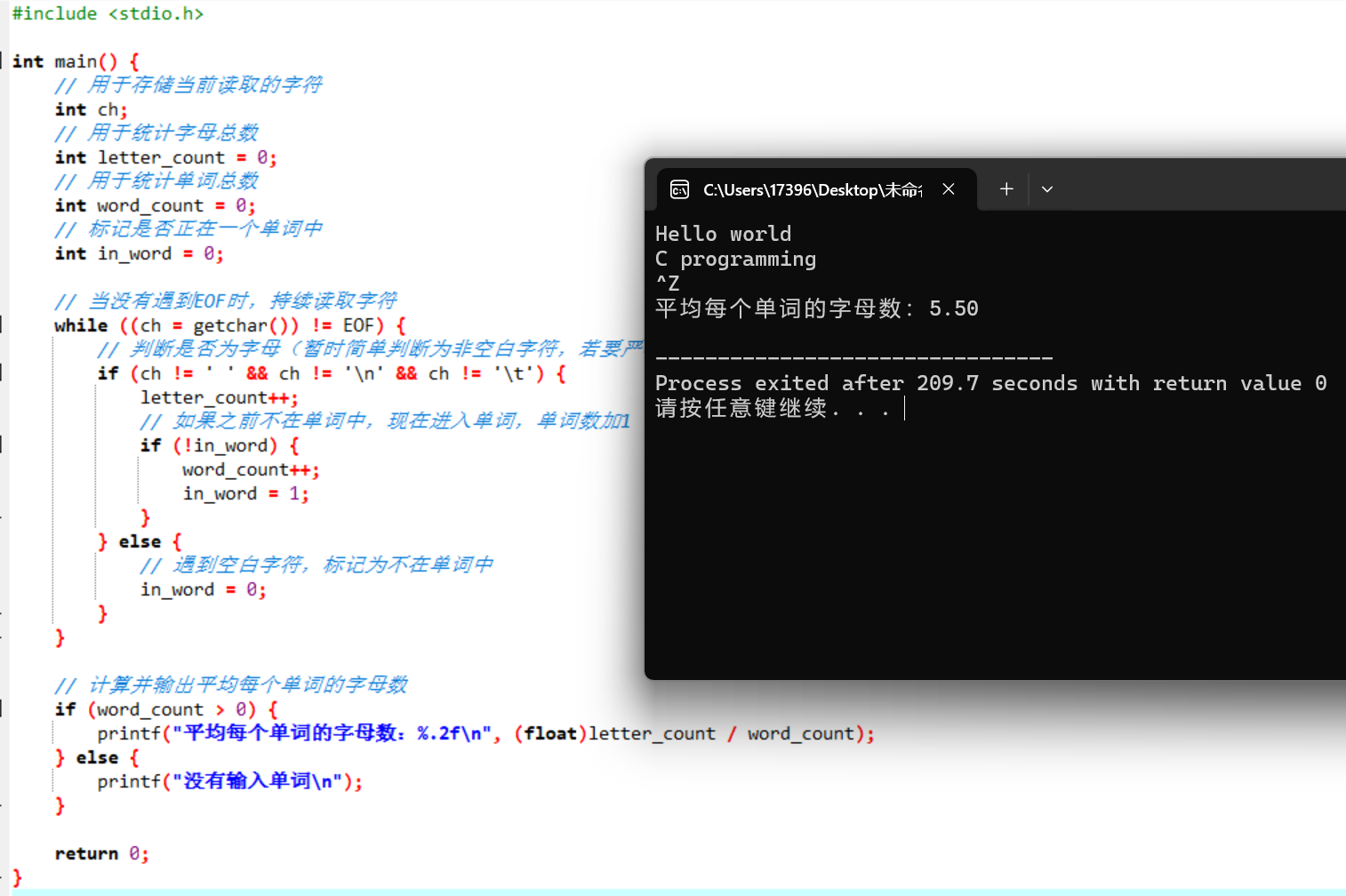The width and height of the screenshot is (1346, 896).
Task: Click the comment "计算并输出平均每个单词的字母数"
Action: 231,685
